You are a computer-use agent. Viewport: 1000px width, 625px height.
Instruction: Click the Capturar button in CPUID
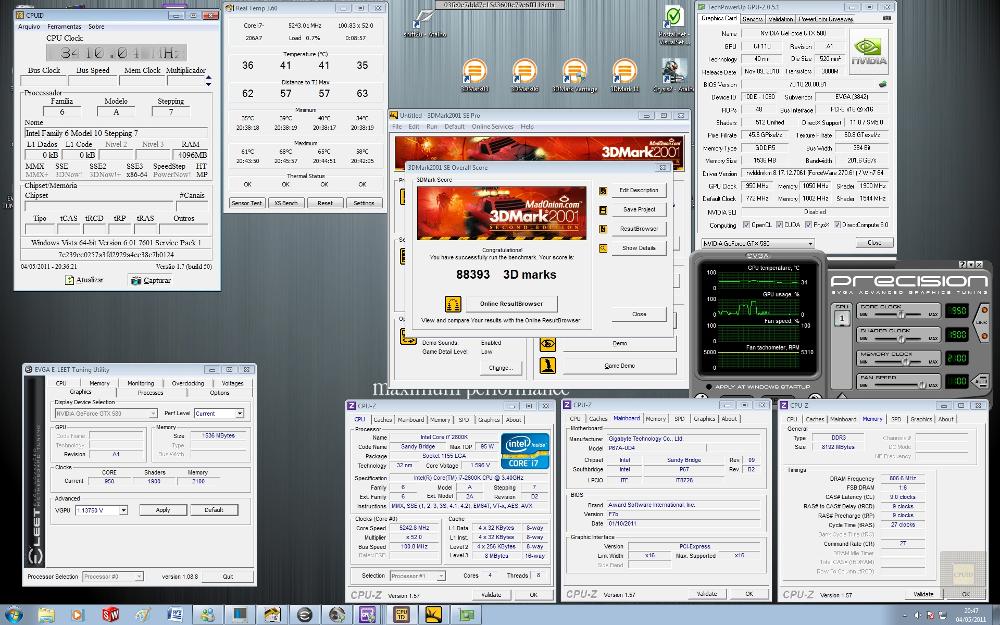click(x=151, y=280)
